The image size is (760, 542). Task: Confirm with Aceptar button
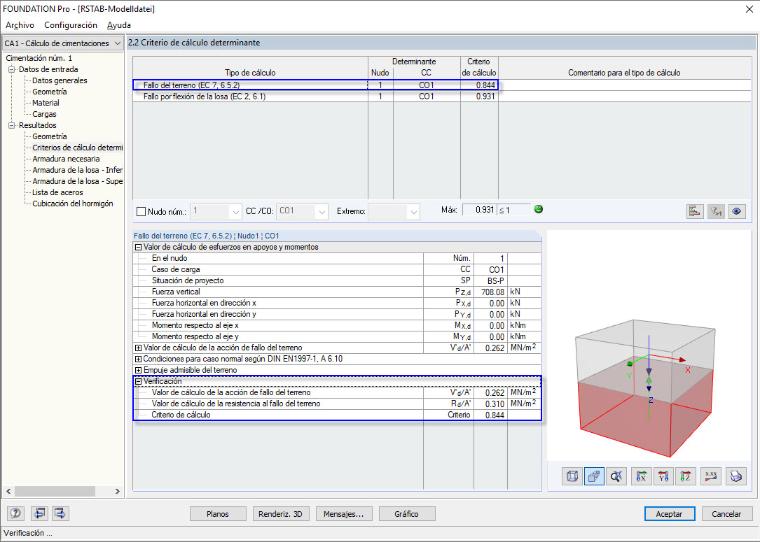(669, 514)
